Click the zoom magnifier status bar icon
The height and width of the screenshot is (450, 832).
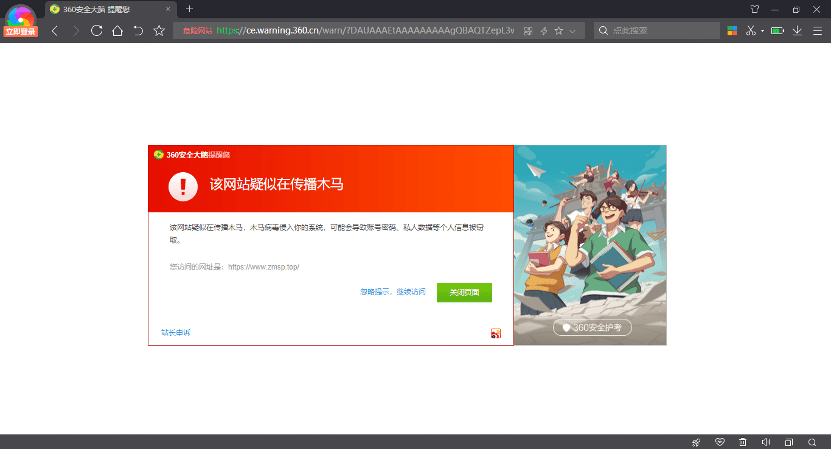(812, 442)
